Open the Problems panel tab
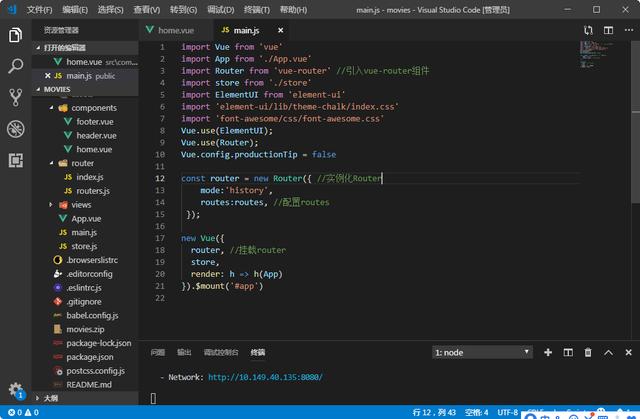 pyautogui.click(x=158, y=352)
